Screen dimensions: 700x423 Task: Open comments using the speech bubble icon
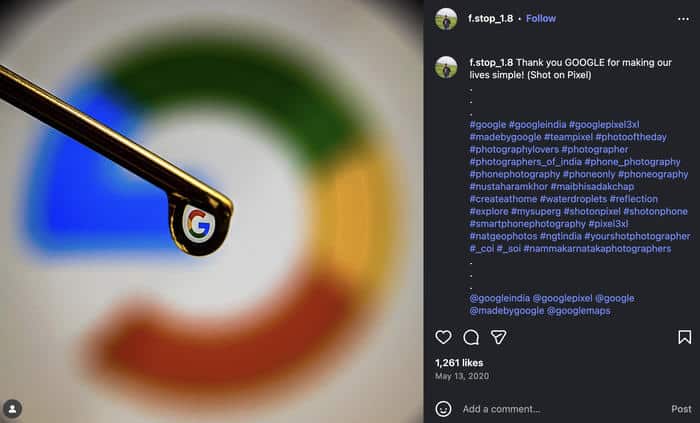click(471, 337)
